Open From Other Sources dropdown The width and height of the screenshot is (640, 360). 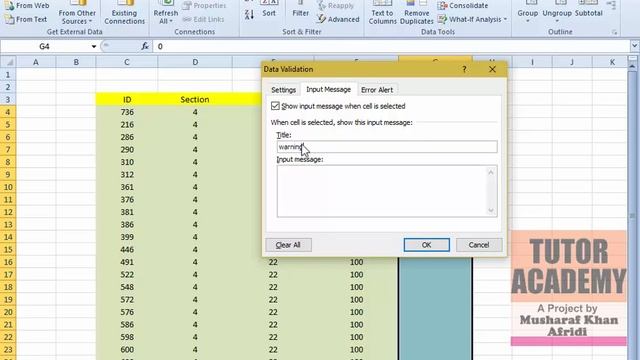[x=77, y=13]
